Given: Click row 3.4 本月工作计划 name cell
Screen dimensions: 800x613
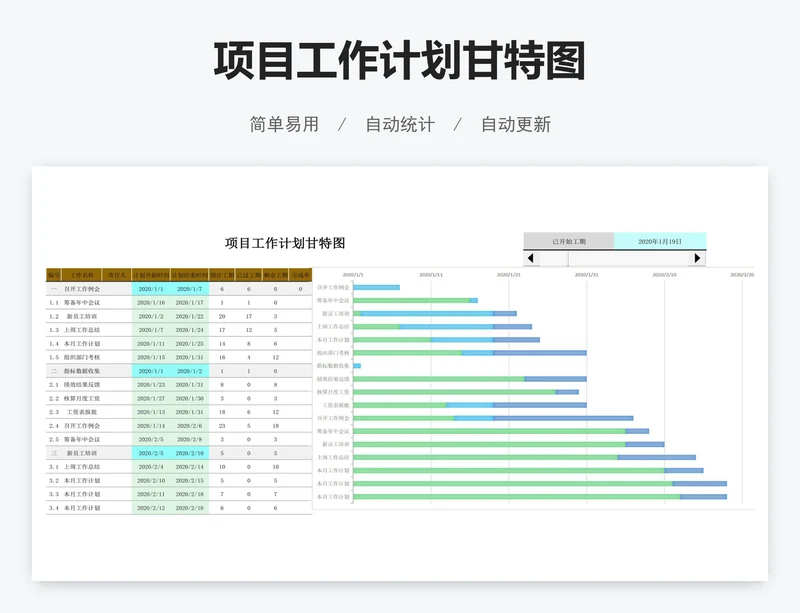Looking at the screenshot, I should click(x=82, y=508).
